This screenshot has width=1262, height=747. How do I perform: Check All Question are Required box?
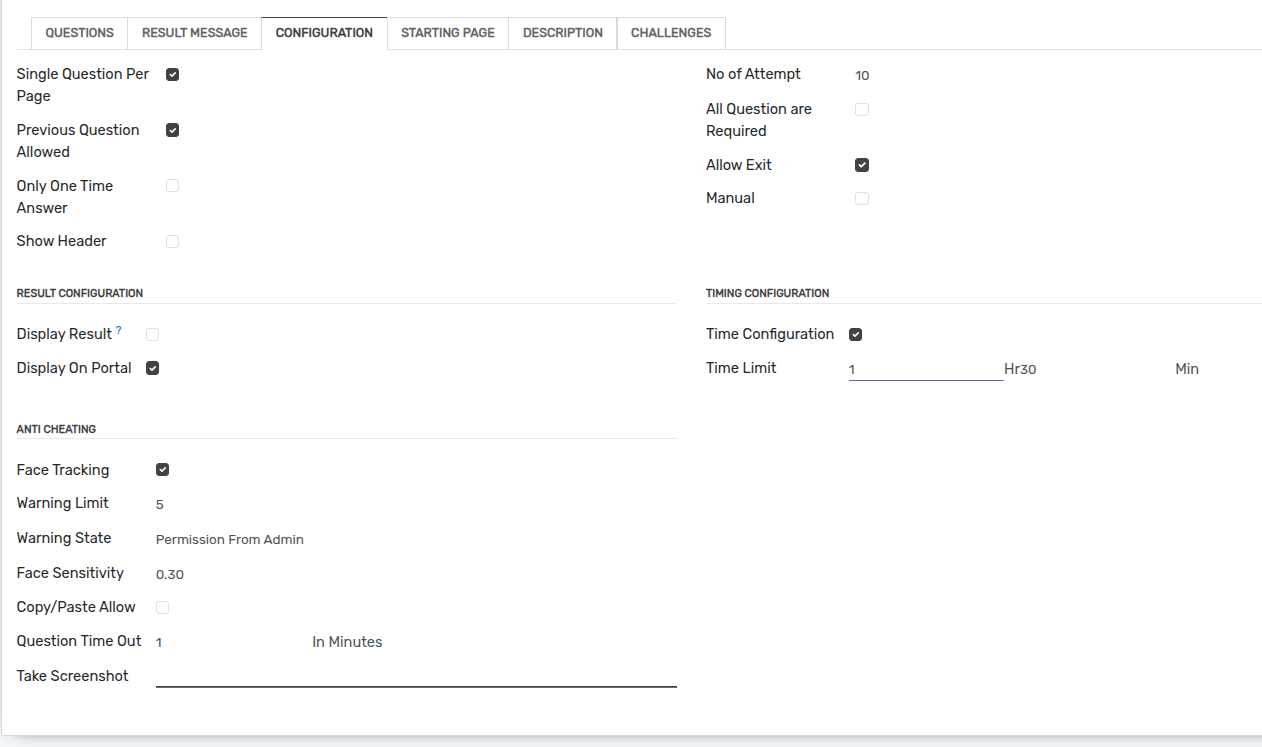tap(862, 109)
